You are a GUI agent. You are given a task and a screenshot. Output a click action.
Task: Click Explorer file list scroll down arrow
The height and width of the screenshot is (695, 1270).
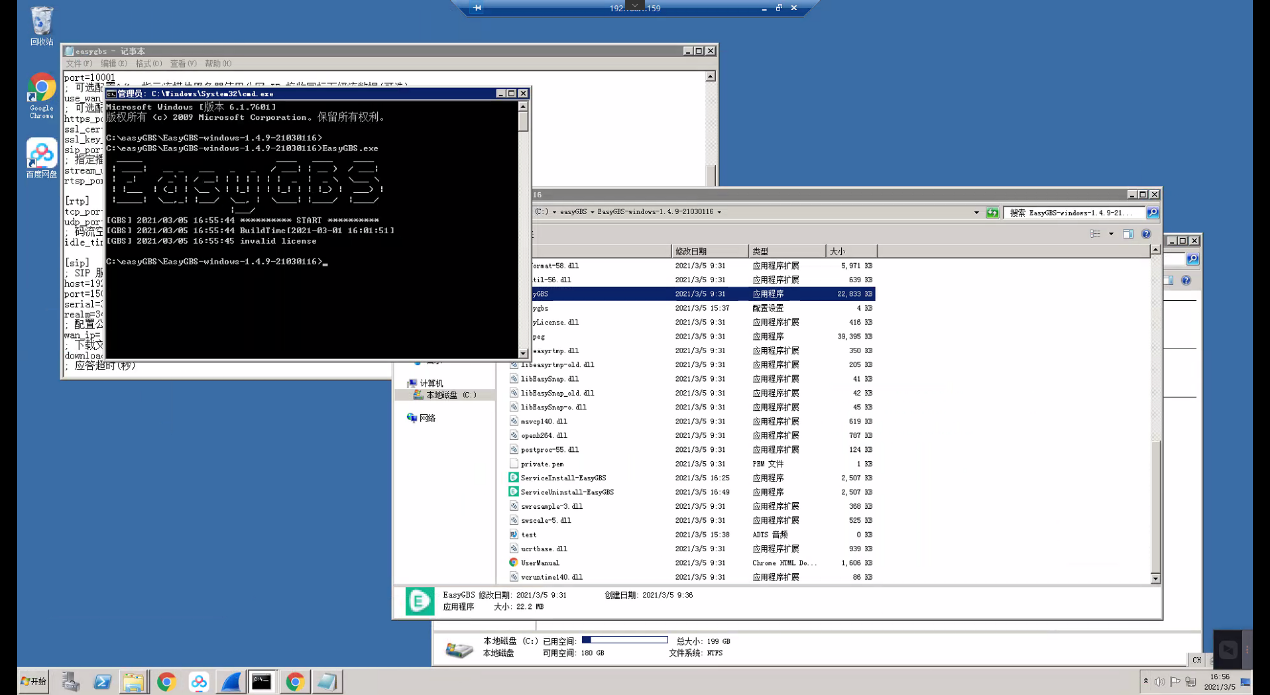tap(1156, 578)
